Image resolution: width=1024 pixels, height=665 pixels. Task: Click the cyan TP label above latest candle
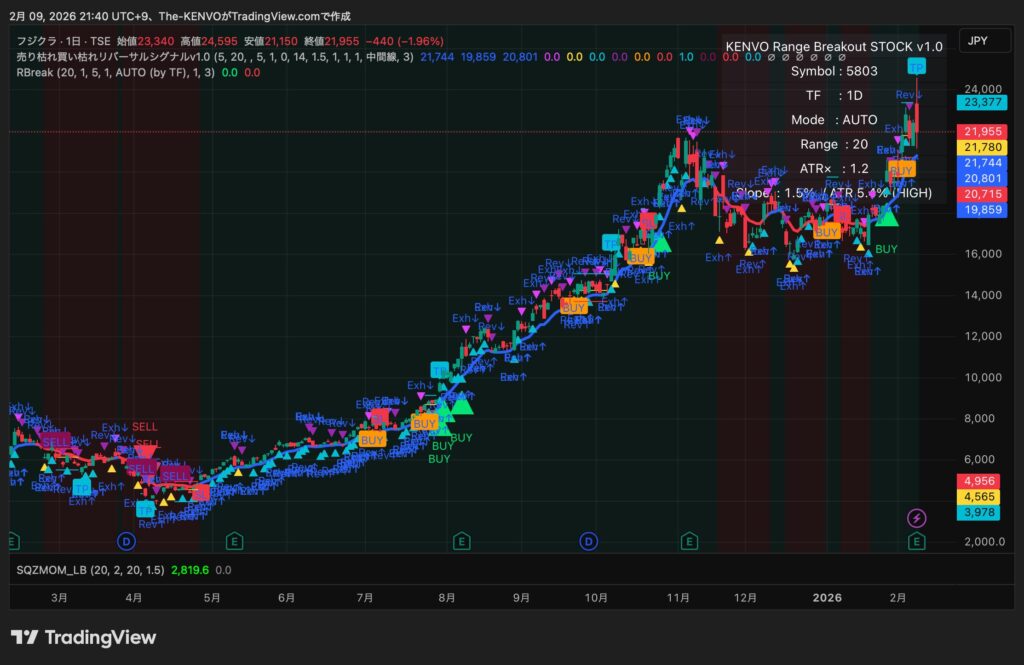[916, 67]
